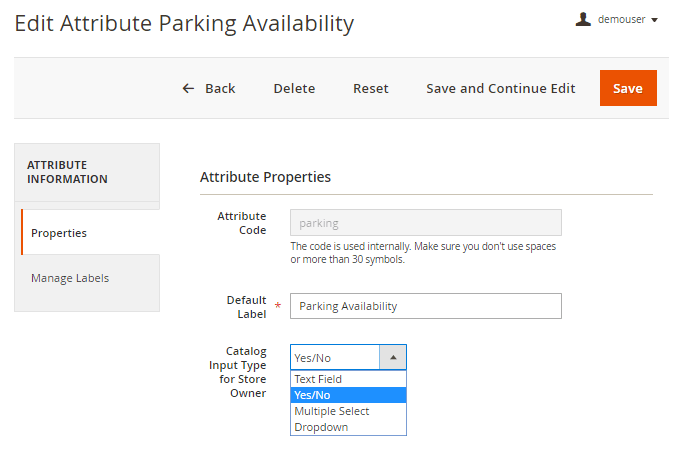The height and width of the screenshot is (451, 685).
Task: Click the Attribute Properties section heading
Action: click(265, 177)
